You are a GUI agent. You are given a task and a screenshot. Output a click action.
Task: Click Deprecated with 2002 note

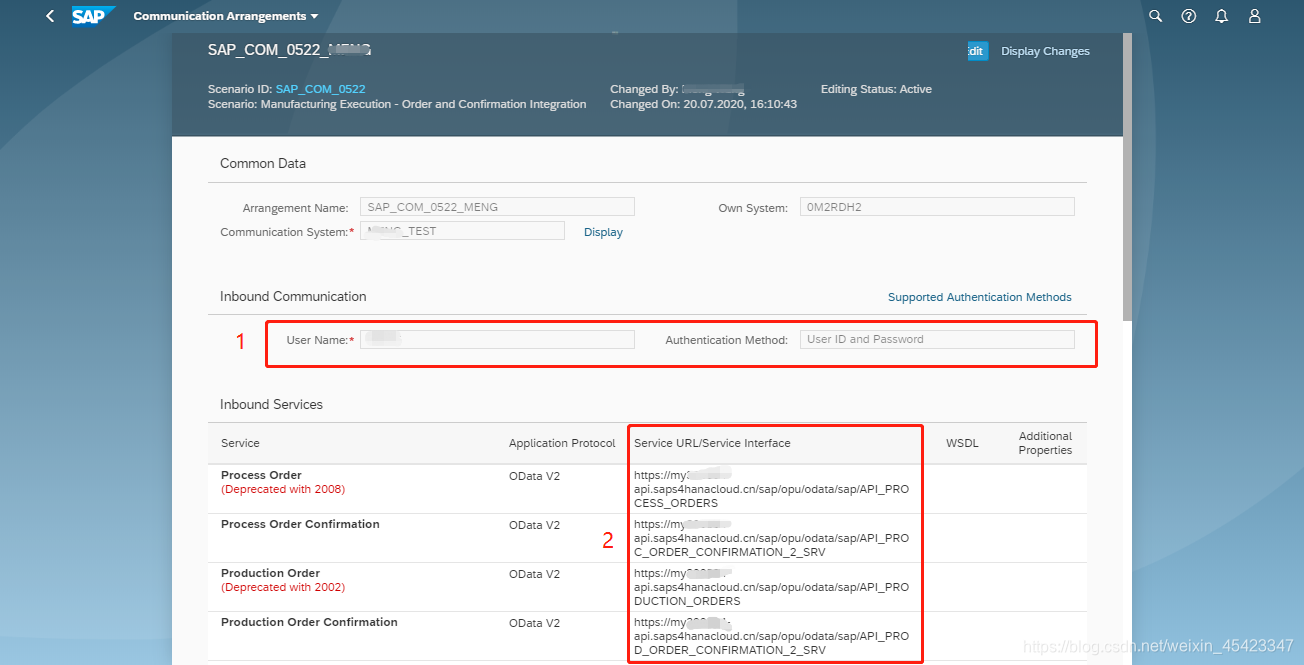(283, 587)
